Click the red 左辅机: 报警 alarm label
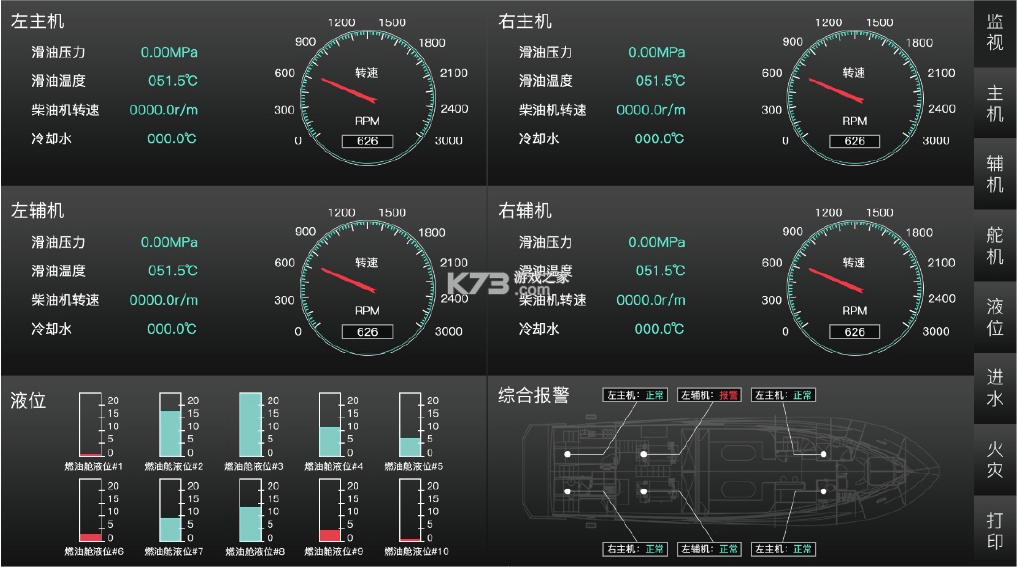1017x567 pixels. click(710, 394)
